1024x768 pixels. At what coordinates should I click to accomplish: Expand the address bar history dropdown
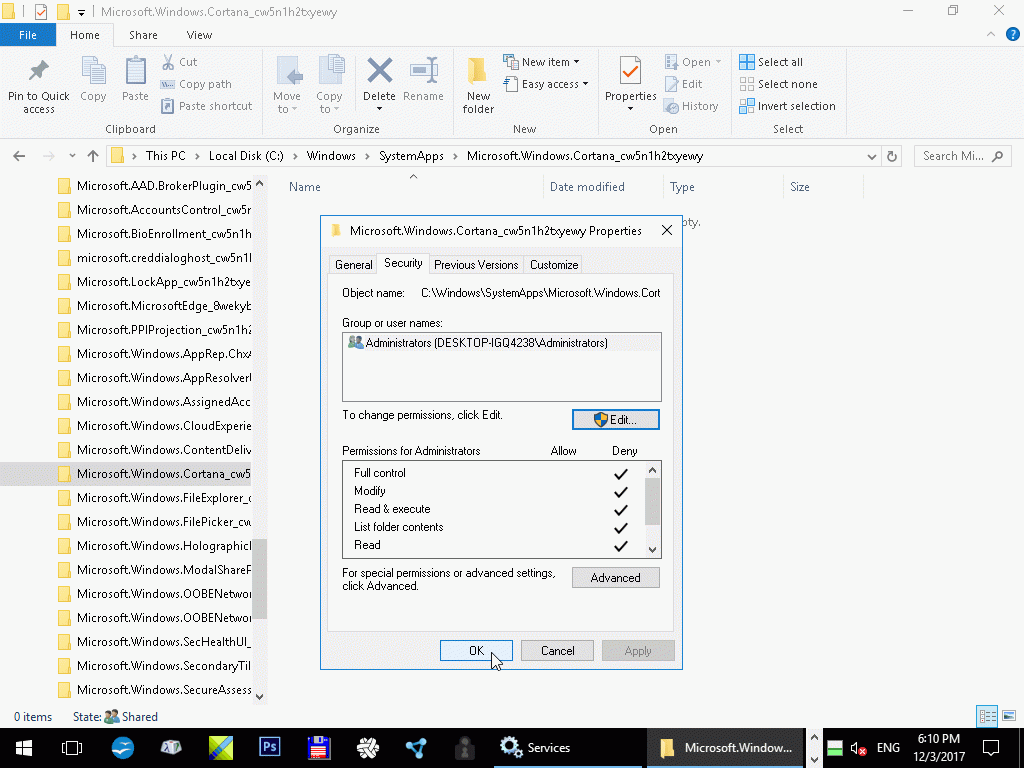[871, 156]
